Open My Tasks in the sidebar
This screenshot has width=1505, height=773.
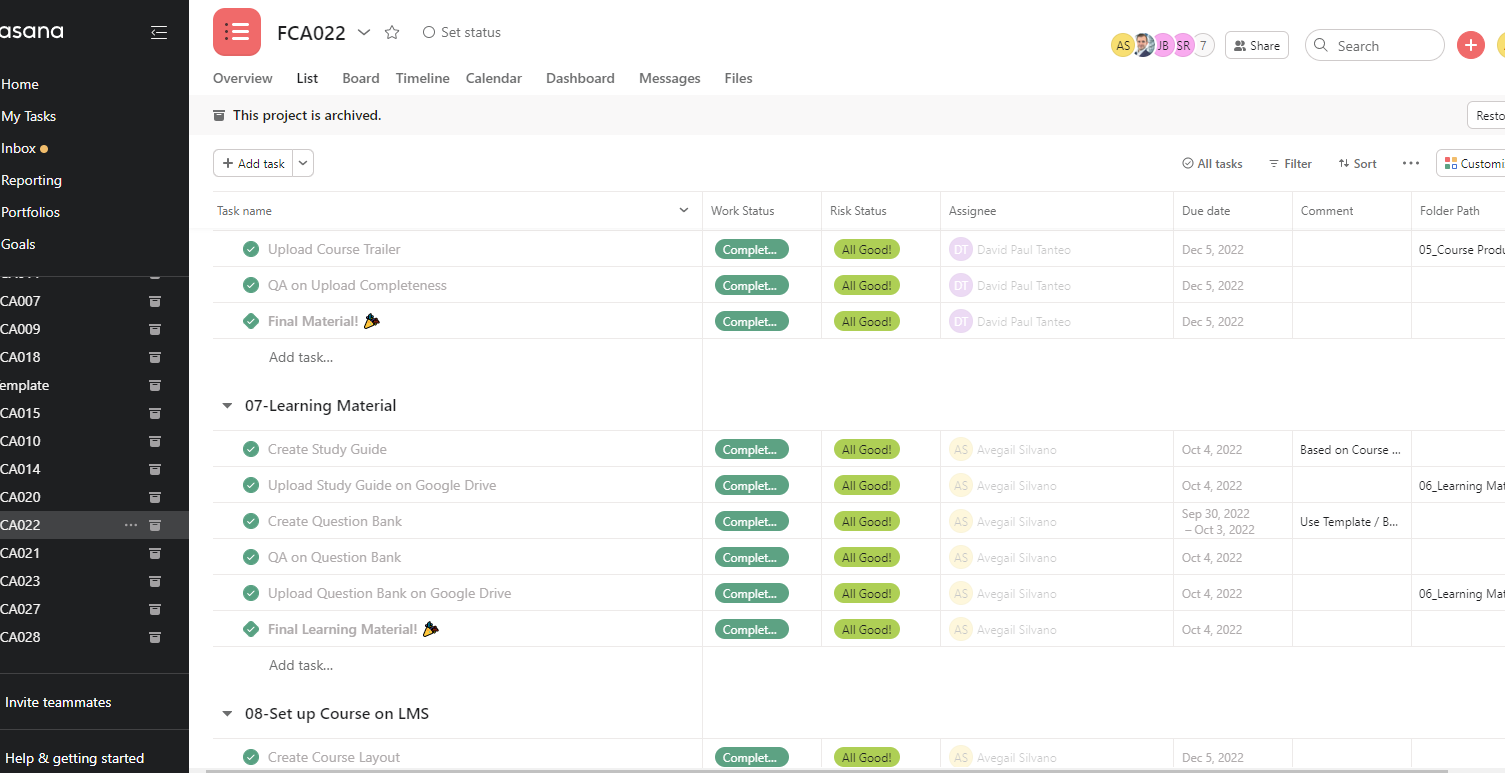[28, 116]
